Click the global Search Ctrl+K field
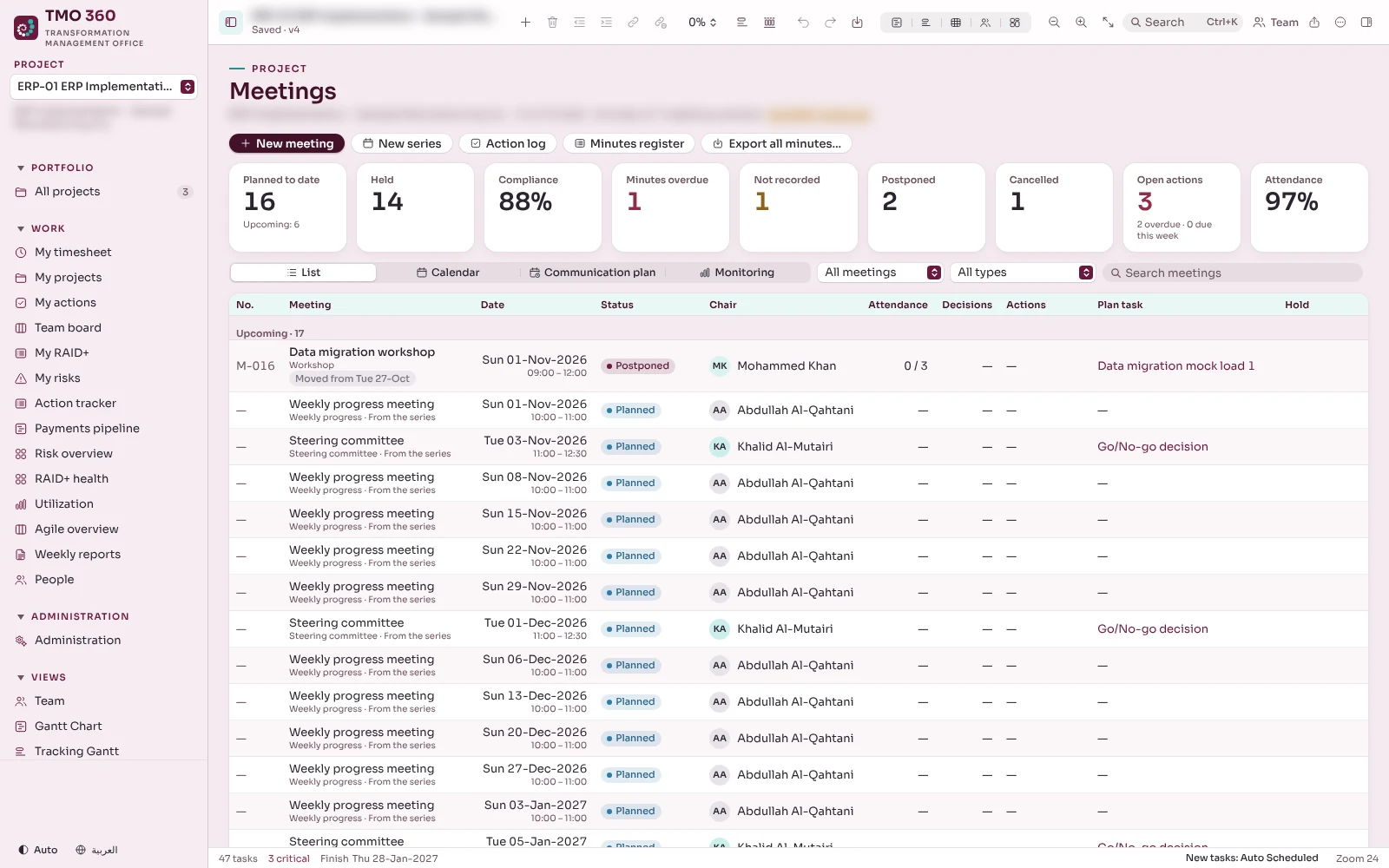 coord(1184,23)
